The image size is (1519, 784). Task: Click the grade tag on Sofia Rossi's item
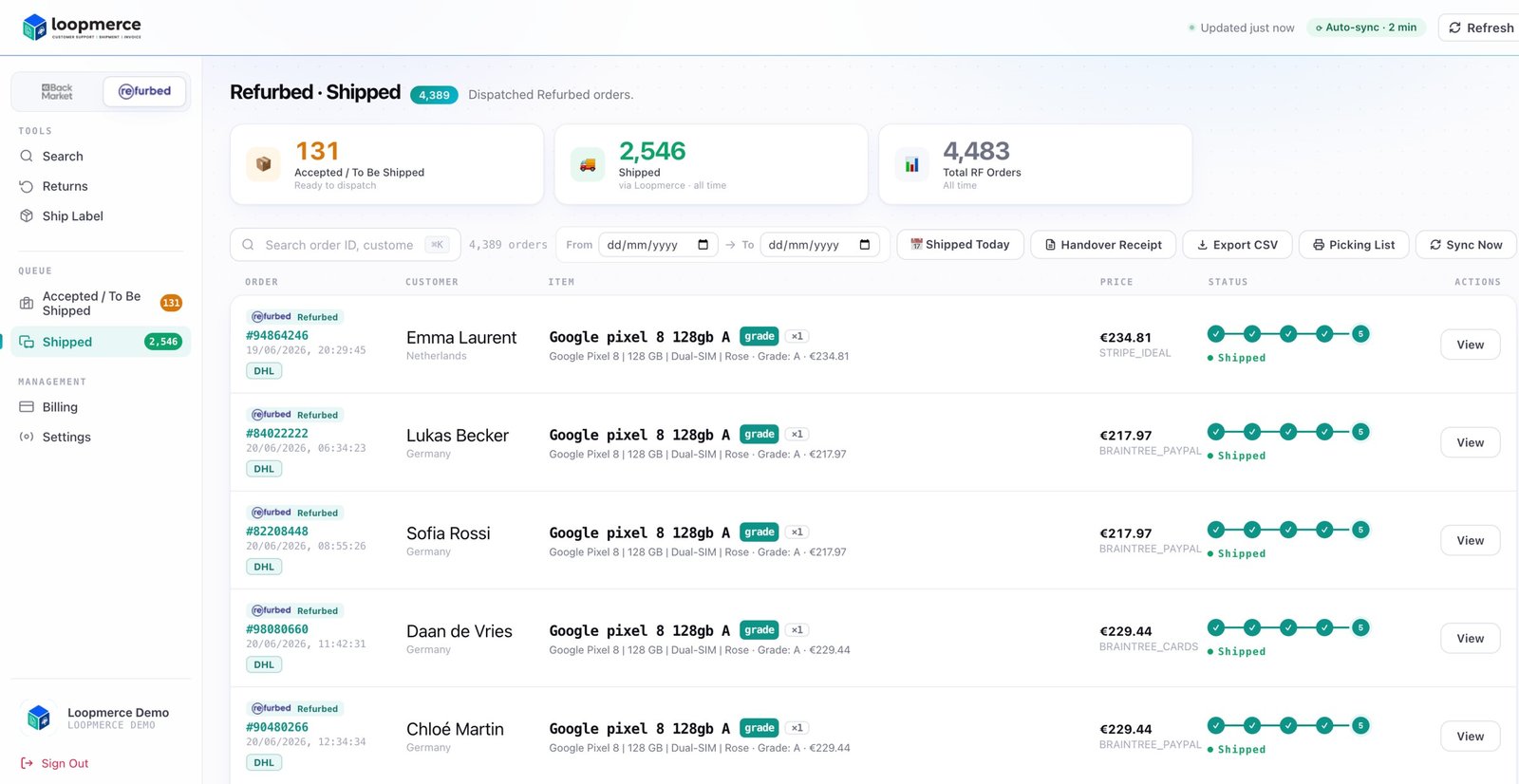click(759, 532)
